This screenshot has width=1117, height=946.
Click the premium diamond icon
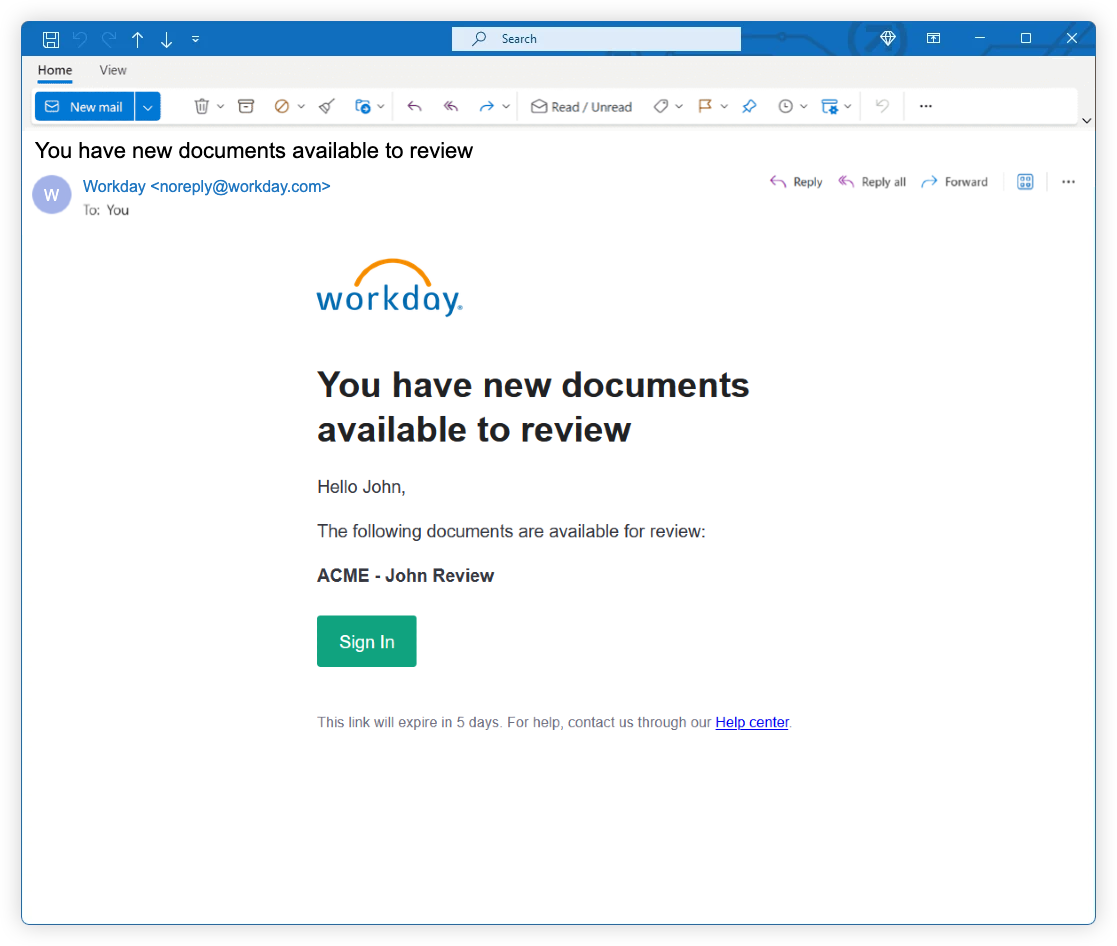888,38
